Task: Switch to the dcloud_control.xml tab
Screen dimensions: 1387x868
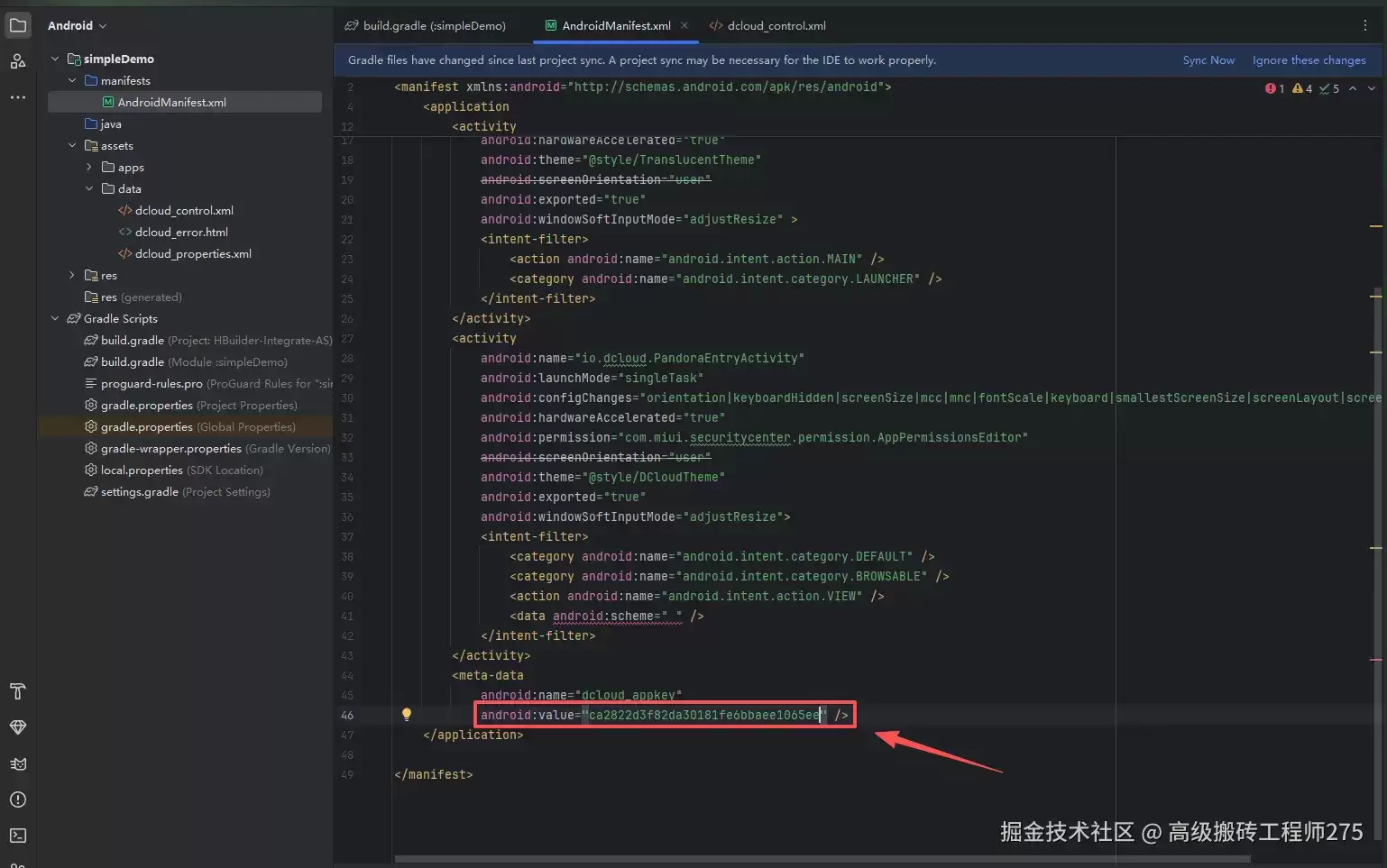Action: (x=767, y=25)
